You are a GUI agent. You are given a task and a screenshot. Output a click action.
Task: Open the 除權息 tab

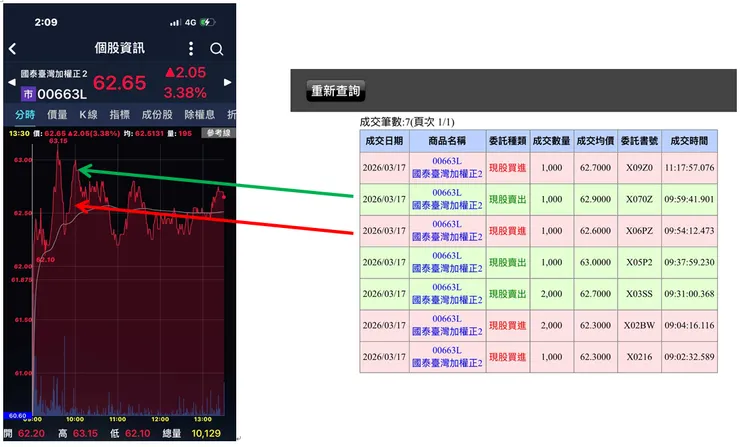[x=200, y=115]
